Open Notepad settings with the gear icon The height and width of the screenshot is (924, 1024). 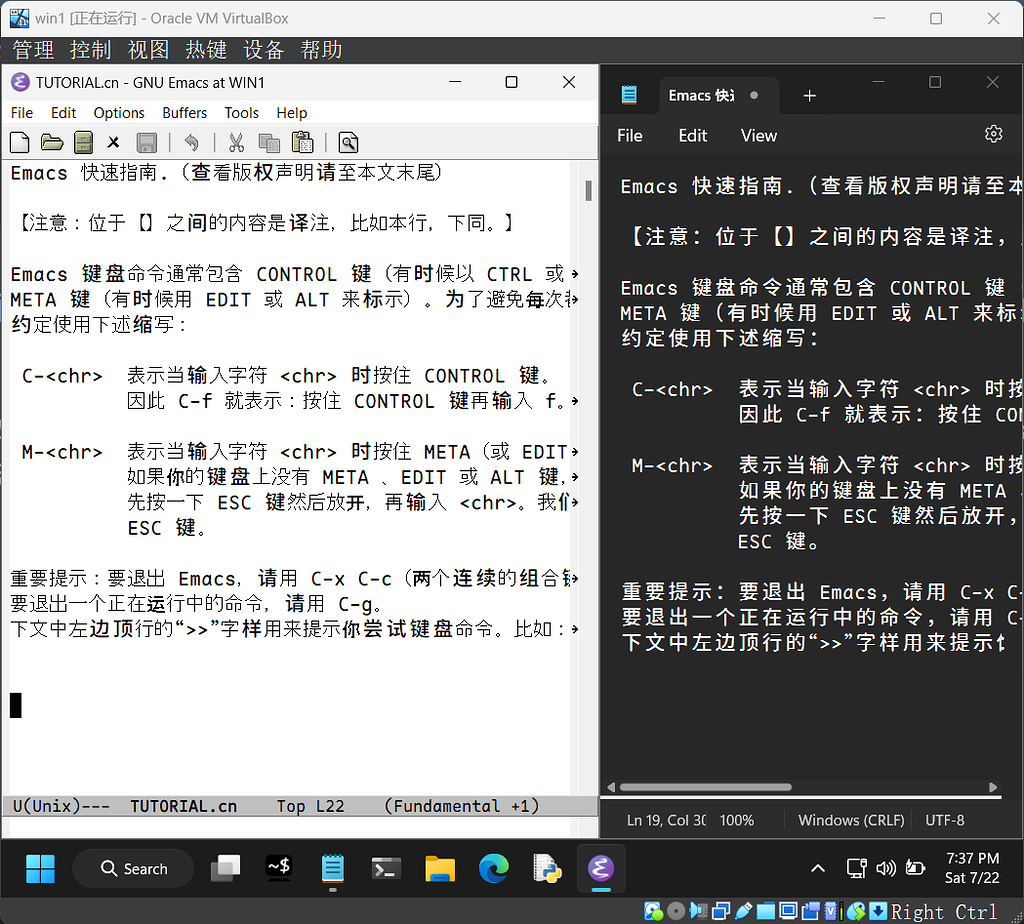993,133
